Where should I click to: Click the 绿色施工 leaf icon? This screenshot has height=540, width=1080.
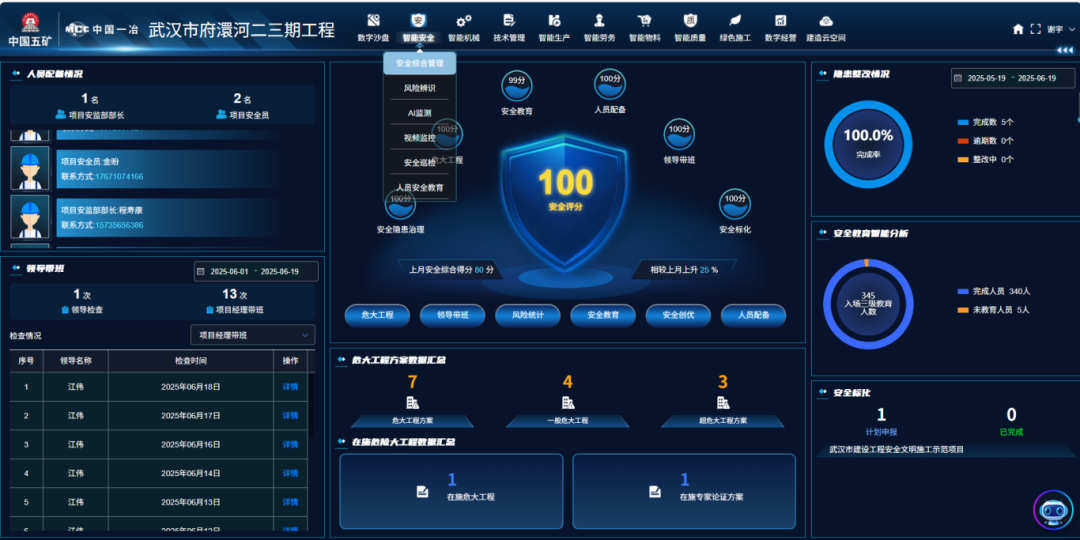tap(735, 21)
